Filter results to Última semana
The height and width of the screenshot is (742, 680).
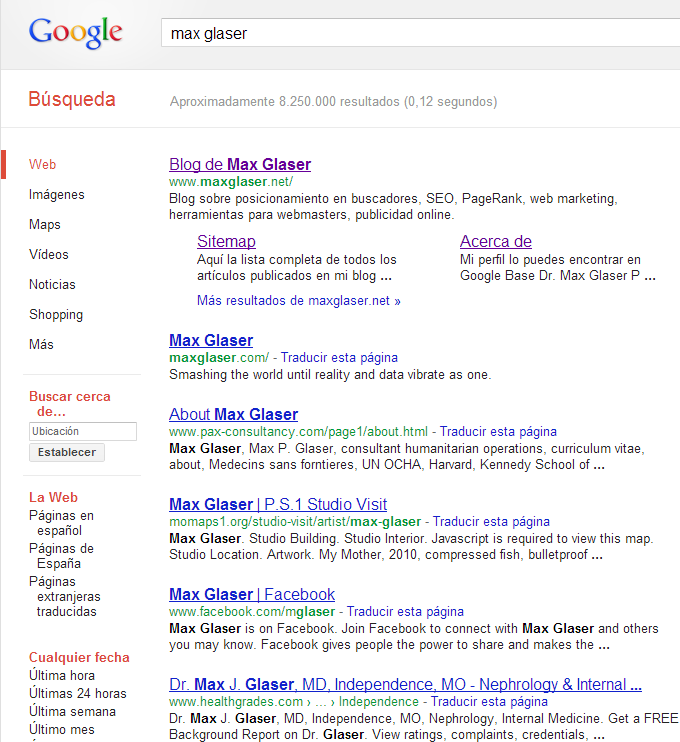(x=72, y=711)
